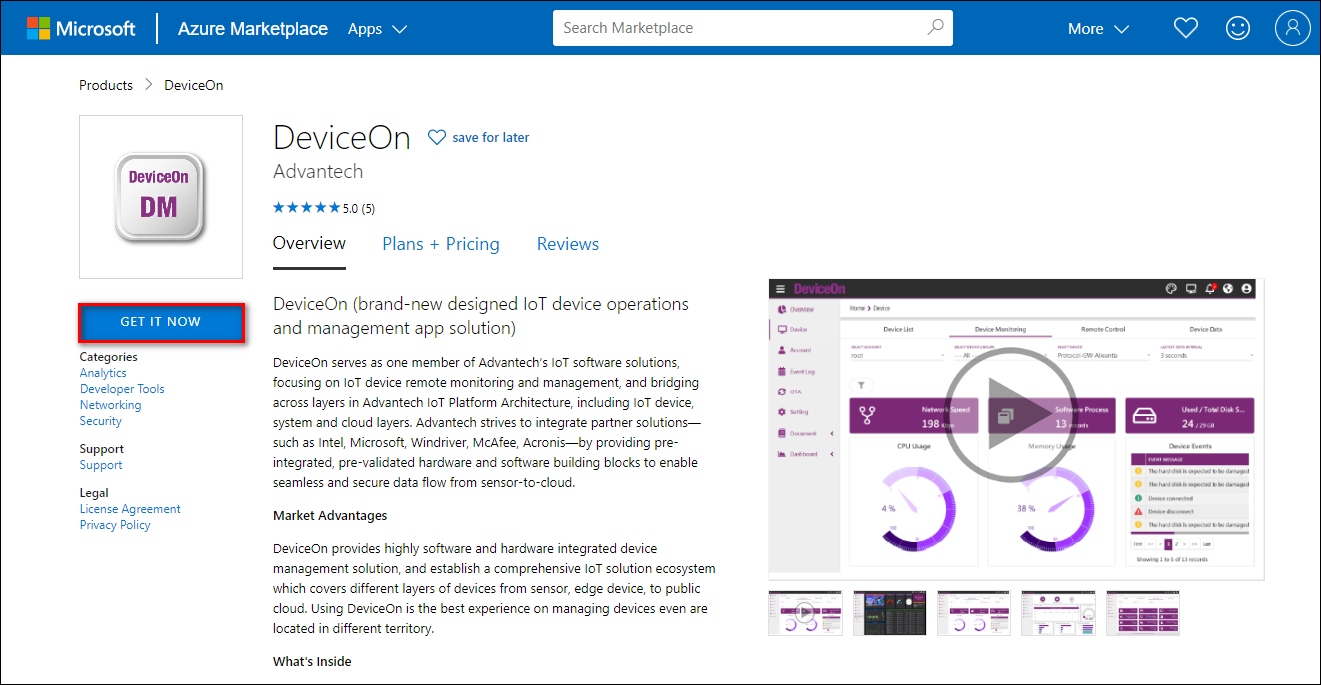The width and height of the screenshot is (1321, 685).
Task: Click the DeviceOn DM product logo
Action: 160,197
